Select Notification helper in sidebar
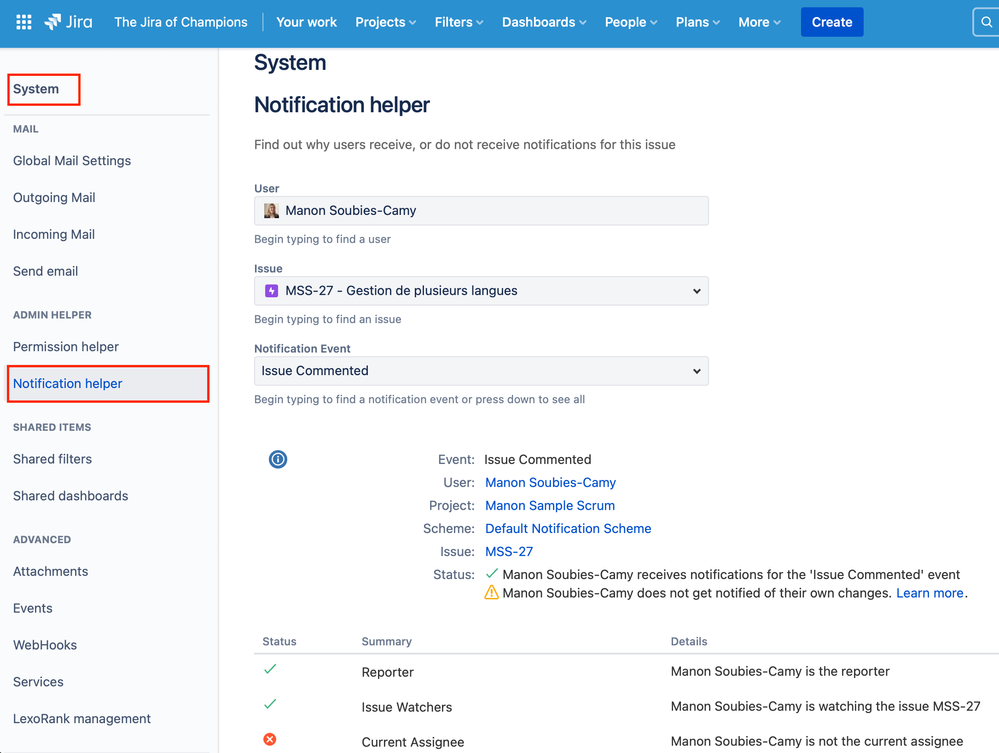Viewport: 999px width, 753px height. click(x=108, y=384)
